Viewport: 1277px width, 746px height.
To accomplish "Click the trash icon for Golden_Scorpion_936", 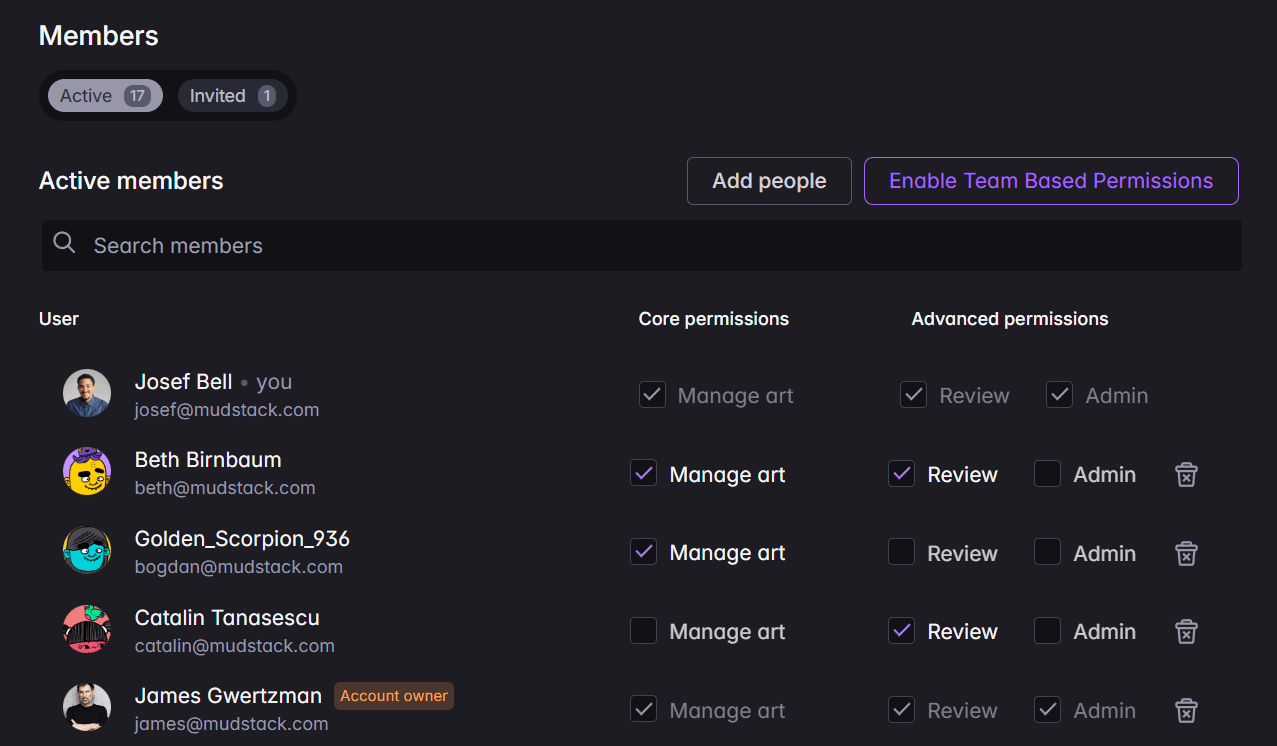I will click(1186, 553).
